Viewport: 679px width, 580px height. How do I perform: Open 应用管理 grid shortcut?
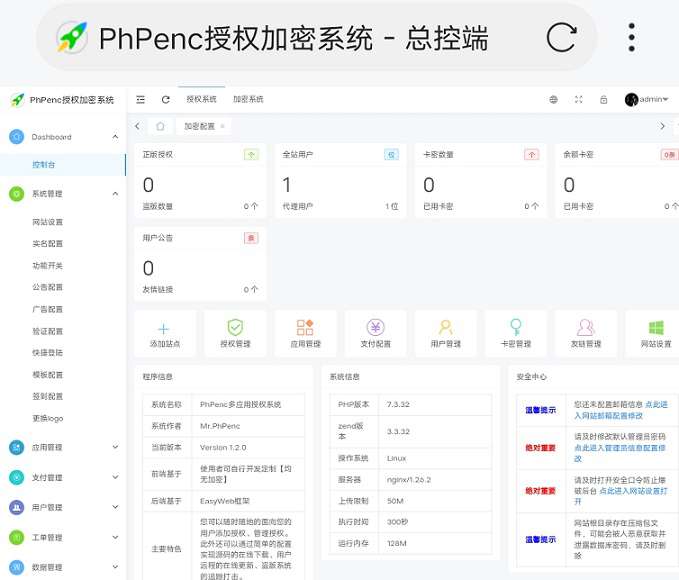(x=305, y=327)
